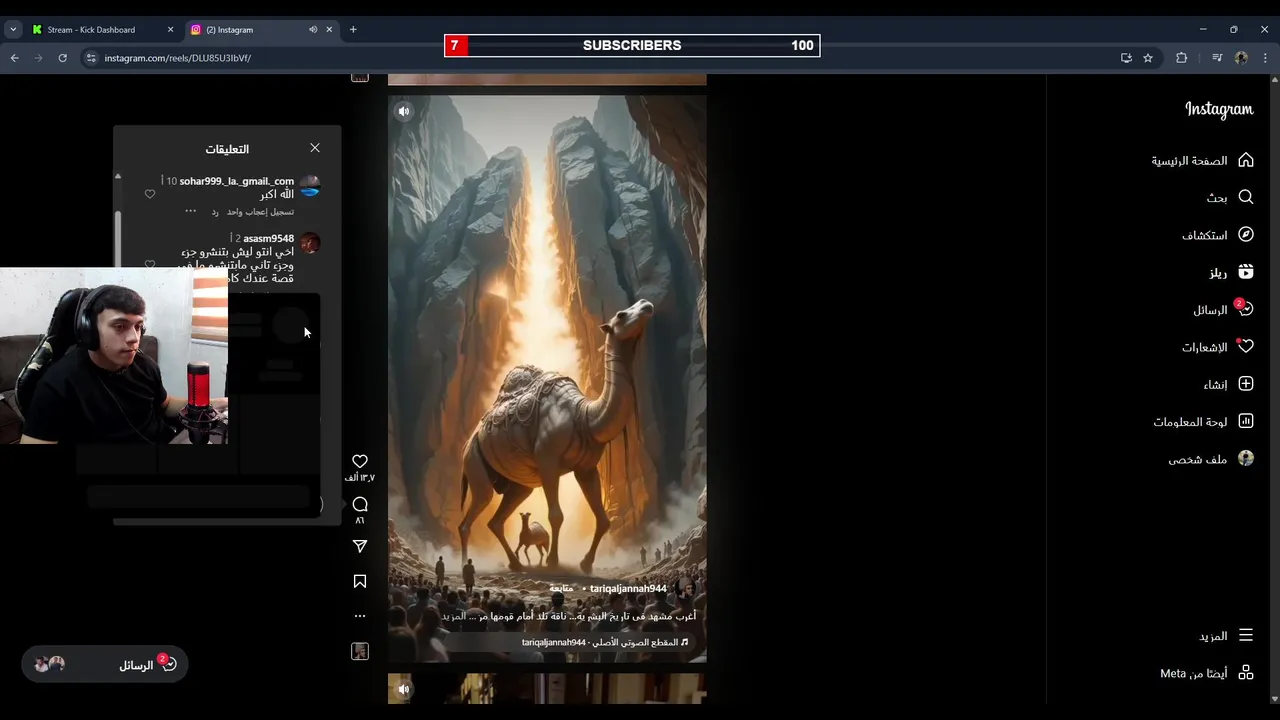Screen dimensions: 1280x720
Task: Open browser Extensions puzzle icon
Action: [x=1182, y=58]
